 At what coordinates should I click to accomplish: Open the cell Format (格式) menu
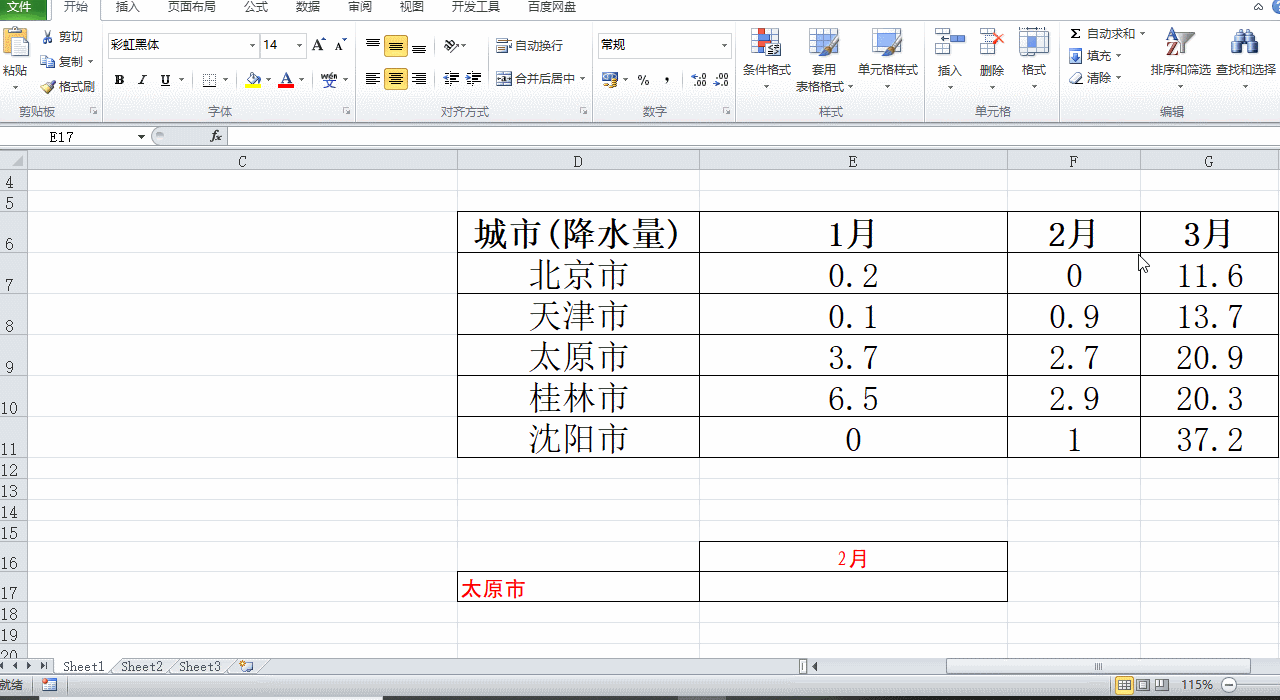1033,58
